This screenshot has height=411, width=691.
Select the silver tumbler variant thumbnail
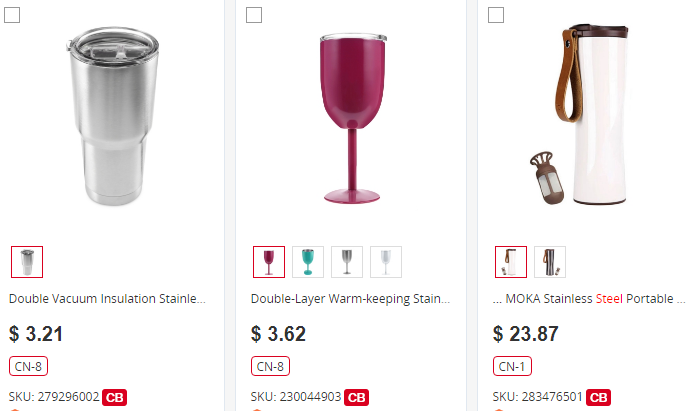[27, 262]
